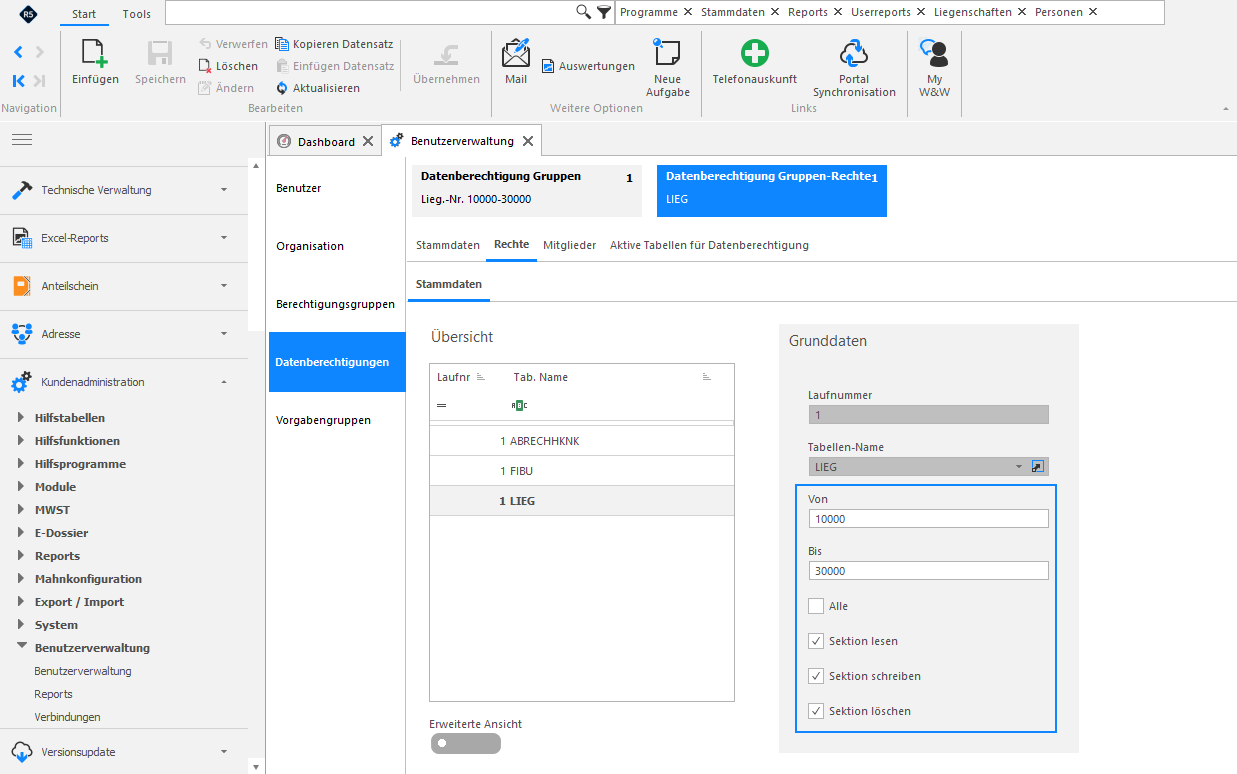Viewport: 1237px width, 774px height.
Task: Open Telefonauskunft green plus icon
Action: (x=754, y=53)
